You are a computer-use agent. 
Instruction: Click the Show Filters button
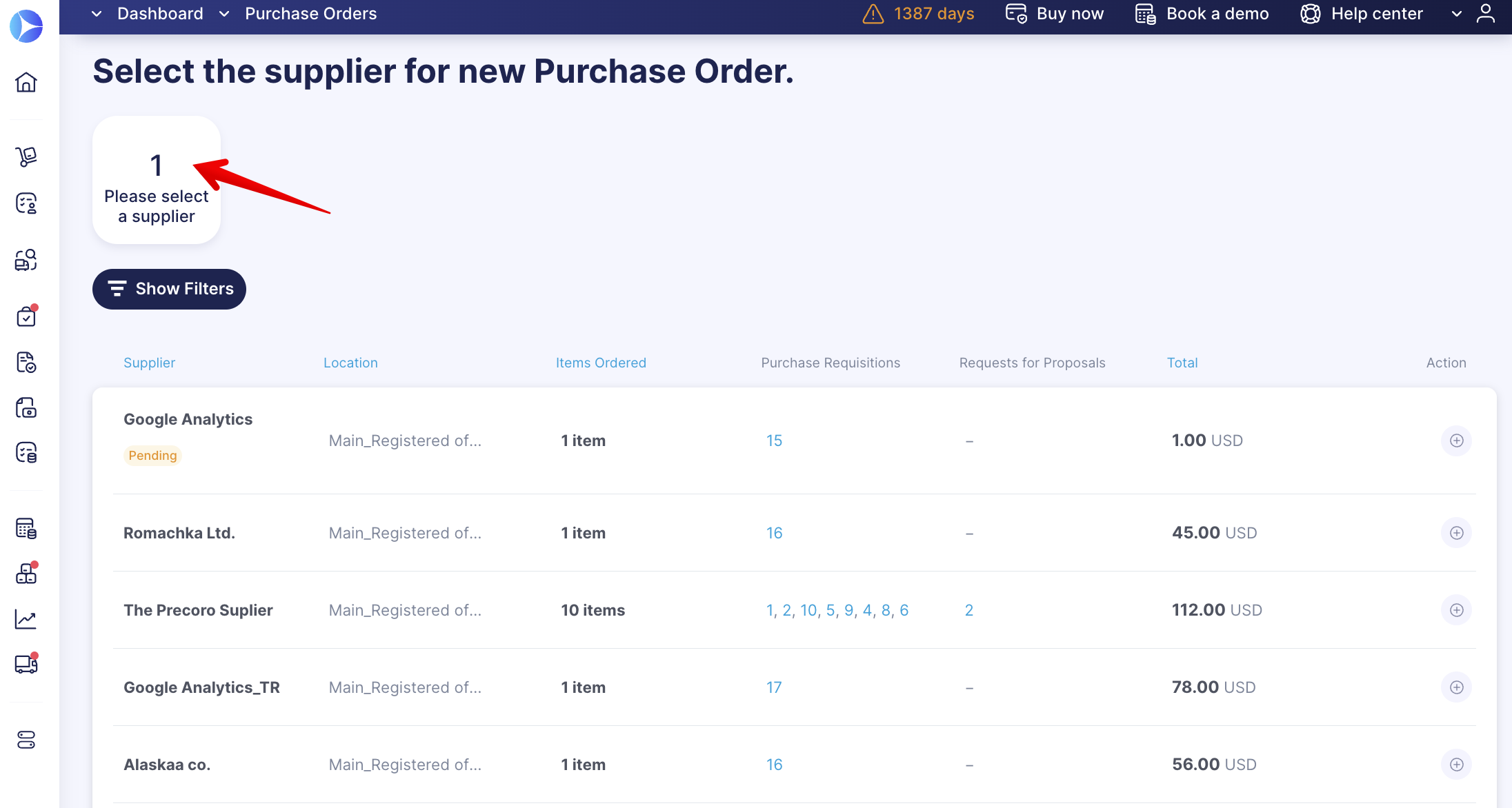coord(169,289)
